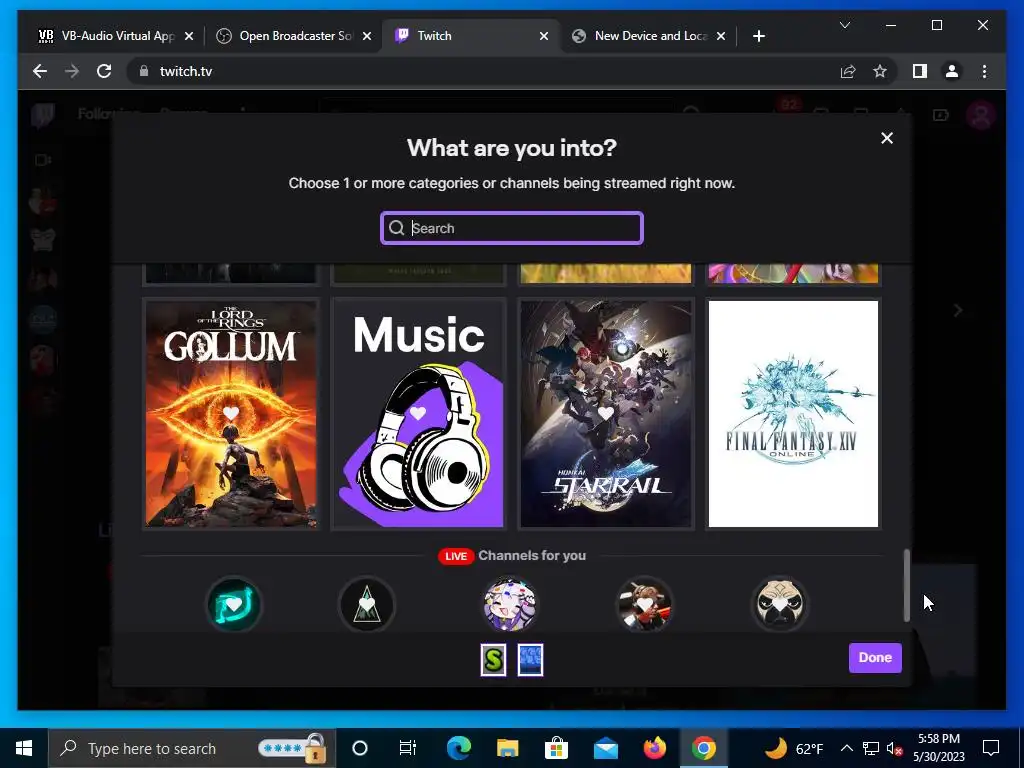This screenshot has height=768, width=1024.
Task: Close the What are you into dialog
Action: [x=886, y=138]
